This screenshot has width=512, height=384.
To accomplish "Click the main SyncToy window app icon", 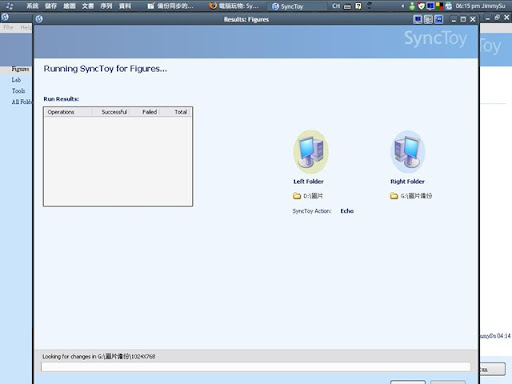I will pos(5,17).
